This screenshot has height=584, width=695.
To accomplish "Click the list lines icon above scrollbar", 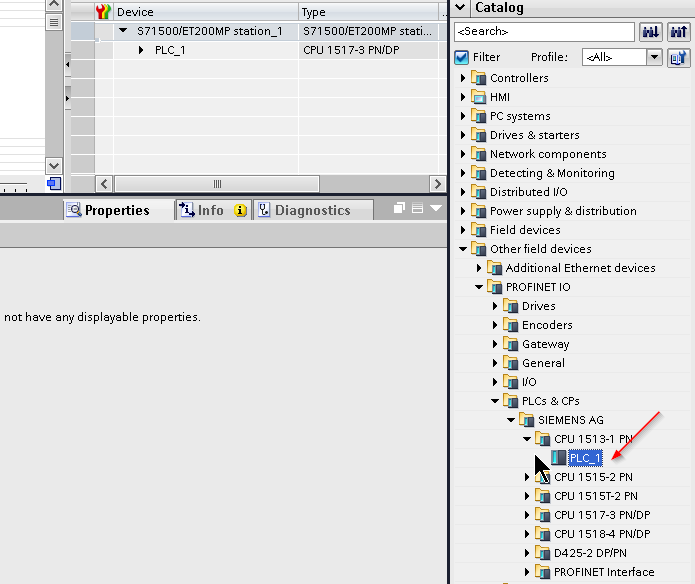I will point(54,22).
